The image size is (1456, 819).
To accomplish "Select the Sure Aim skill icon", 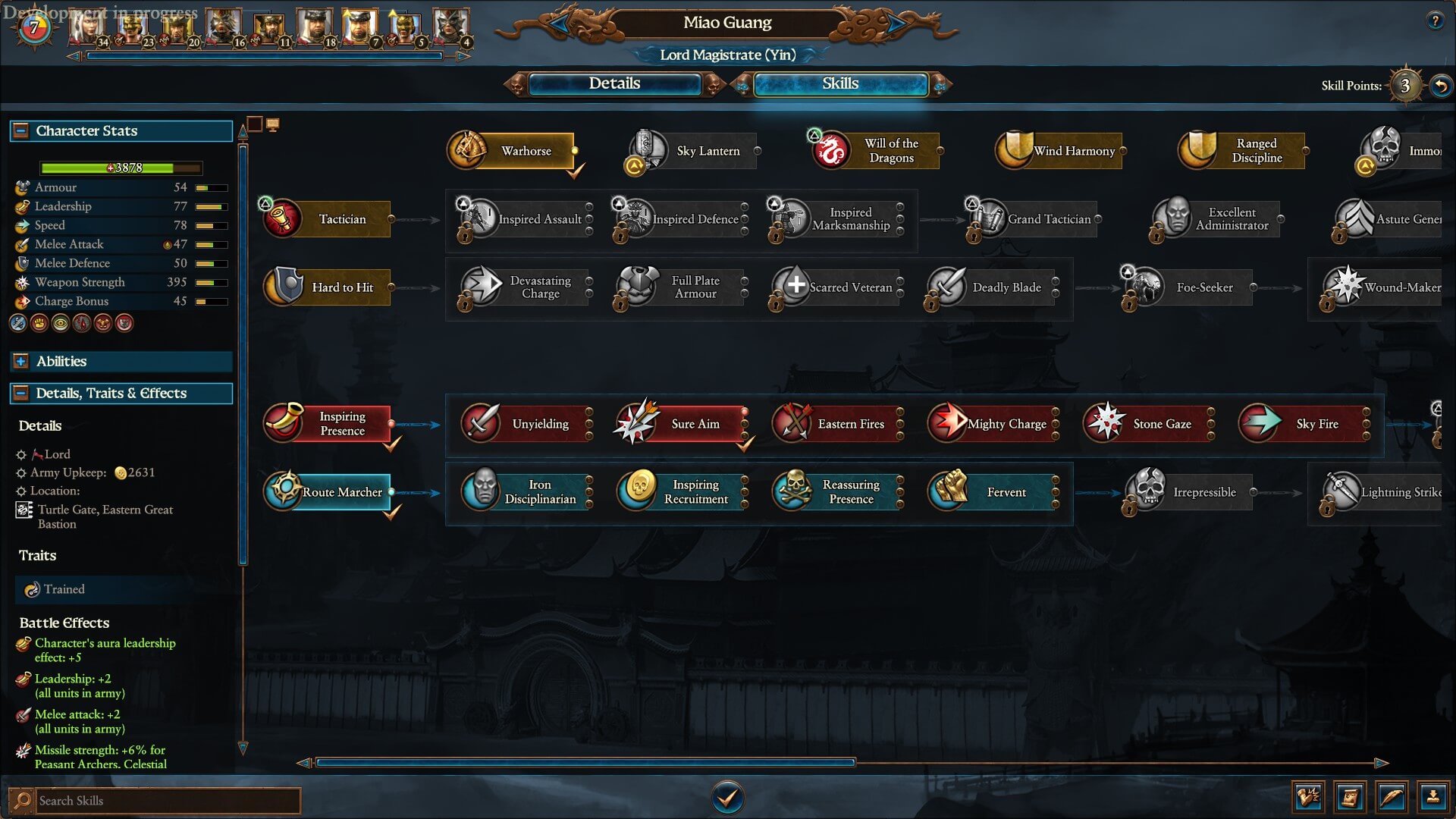I will coord(637,423).
